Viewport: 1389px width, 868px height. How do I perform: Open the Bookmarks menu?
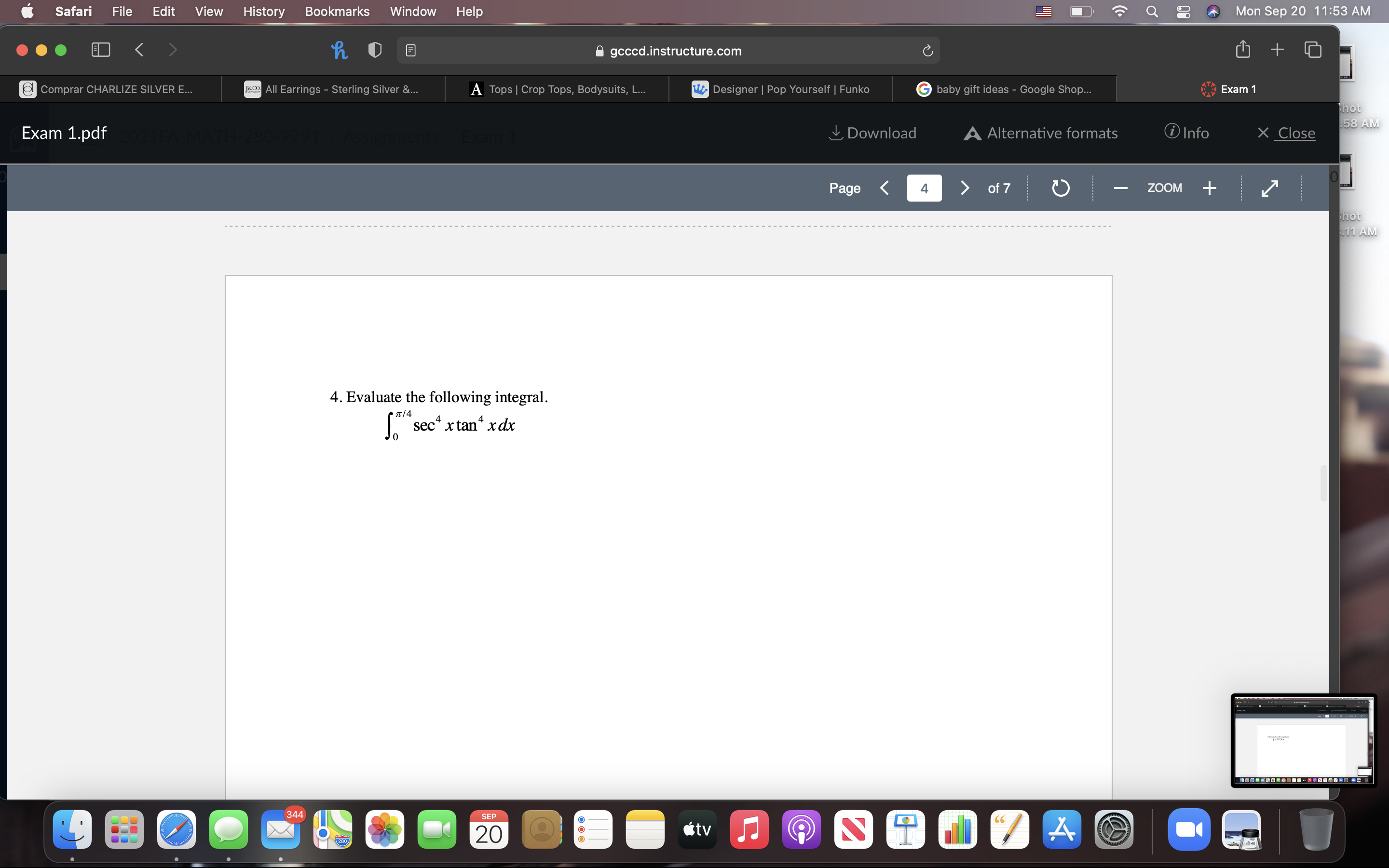pos(337,12)
